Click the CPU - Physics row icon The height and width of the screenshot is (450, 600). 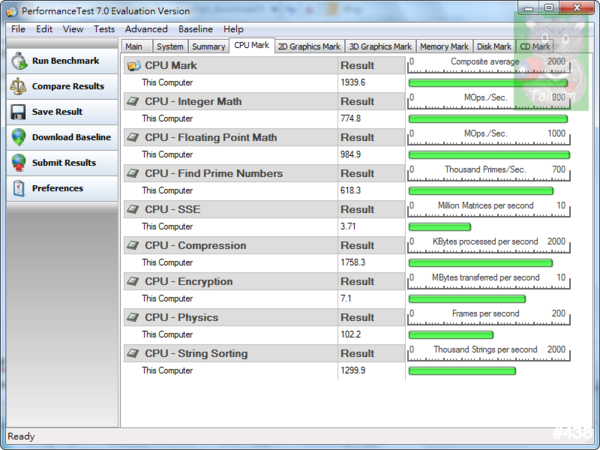133,317
